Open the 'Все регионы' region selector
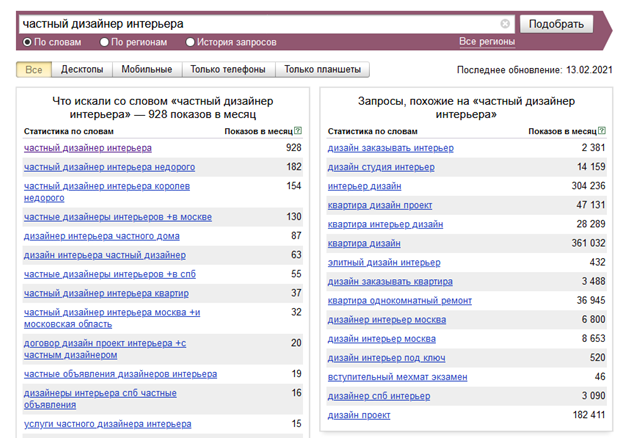The height and width of the screenshot is (440, 628). (487, 42)
